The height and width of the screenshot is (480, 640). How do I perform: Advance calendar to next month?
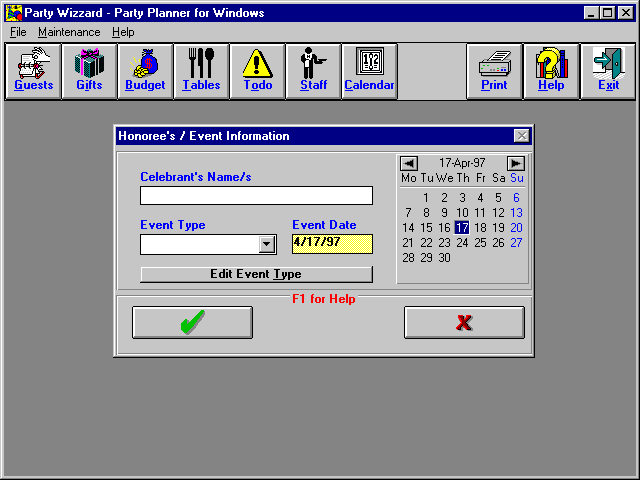coord(515,163)
